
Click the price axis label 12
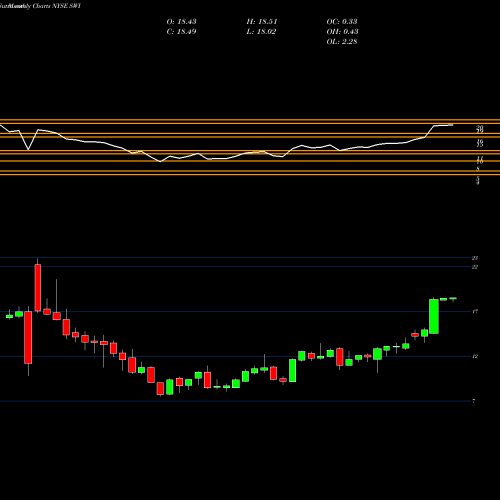click(x=475, y=356)
